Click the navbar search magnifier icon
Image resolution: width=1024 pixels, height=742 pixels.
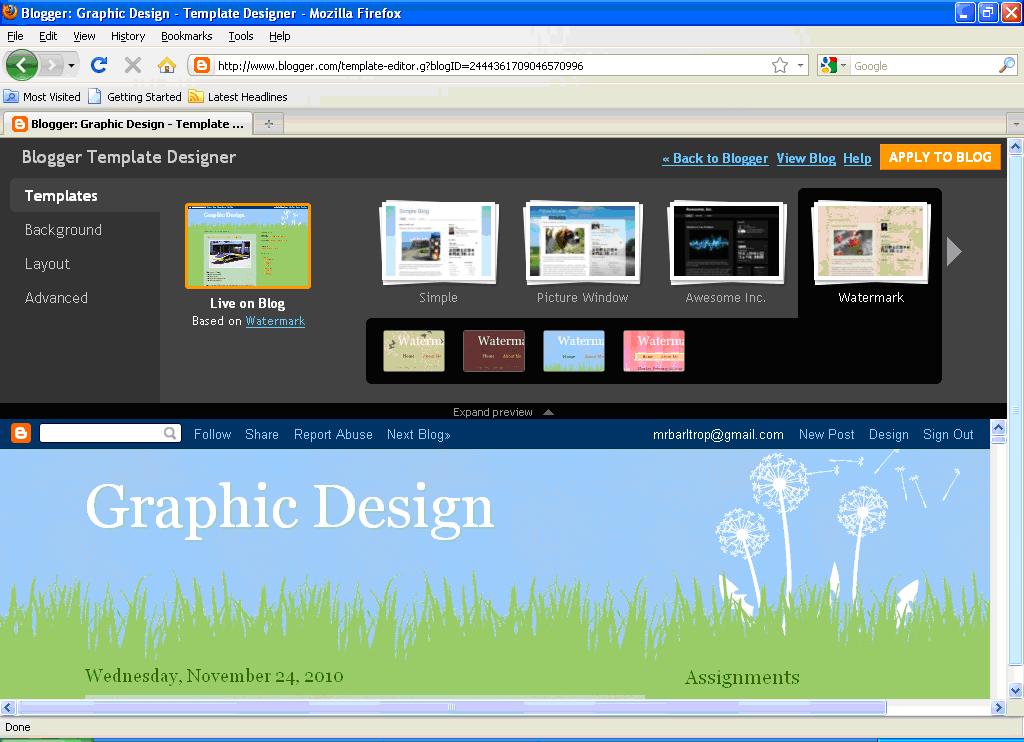pos(170,433)
